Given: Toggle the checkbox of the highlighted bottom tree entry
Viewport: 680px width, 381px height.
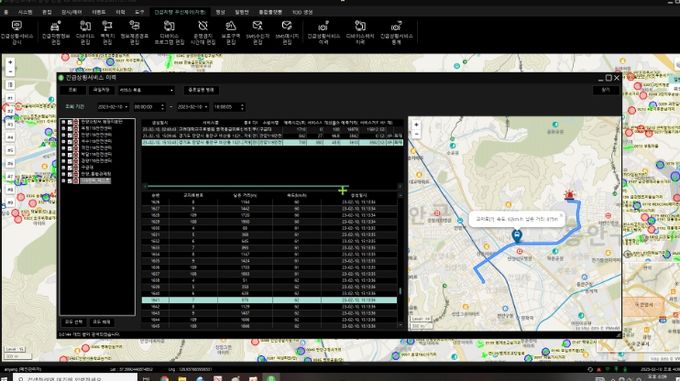Looking at the screenshot, I should point(70,181).
